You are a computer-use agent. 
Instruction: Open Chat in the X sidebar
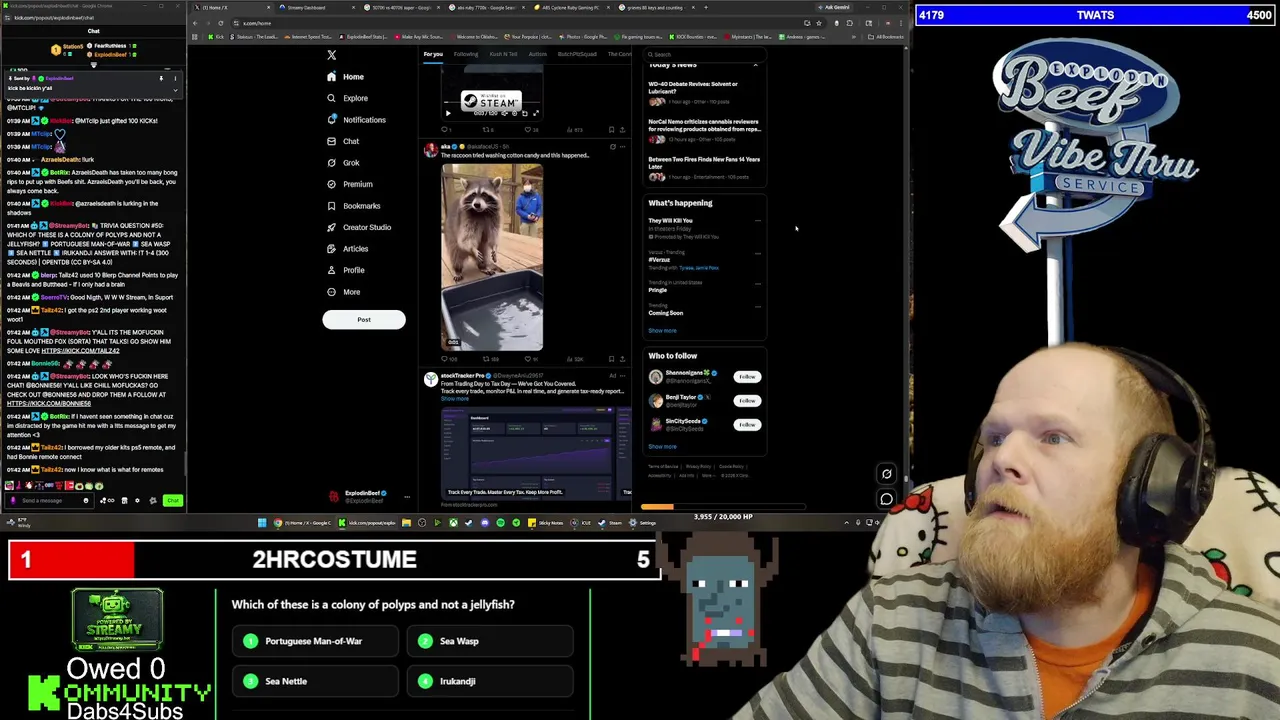[343, 141]
